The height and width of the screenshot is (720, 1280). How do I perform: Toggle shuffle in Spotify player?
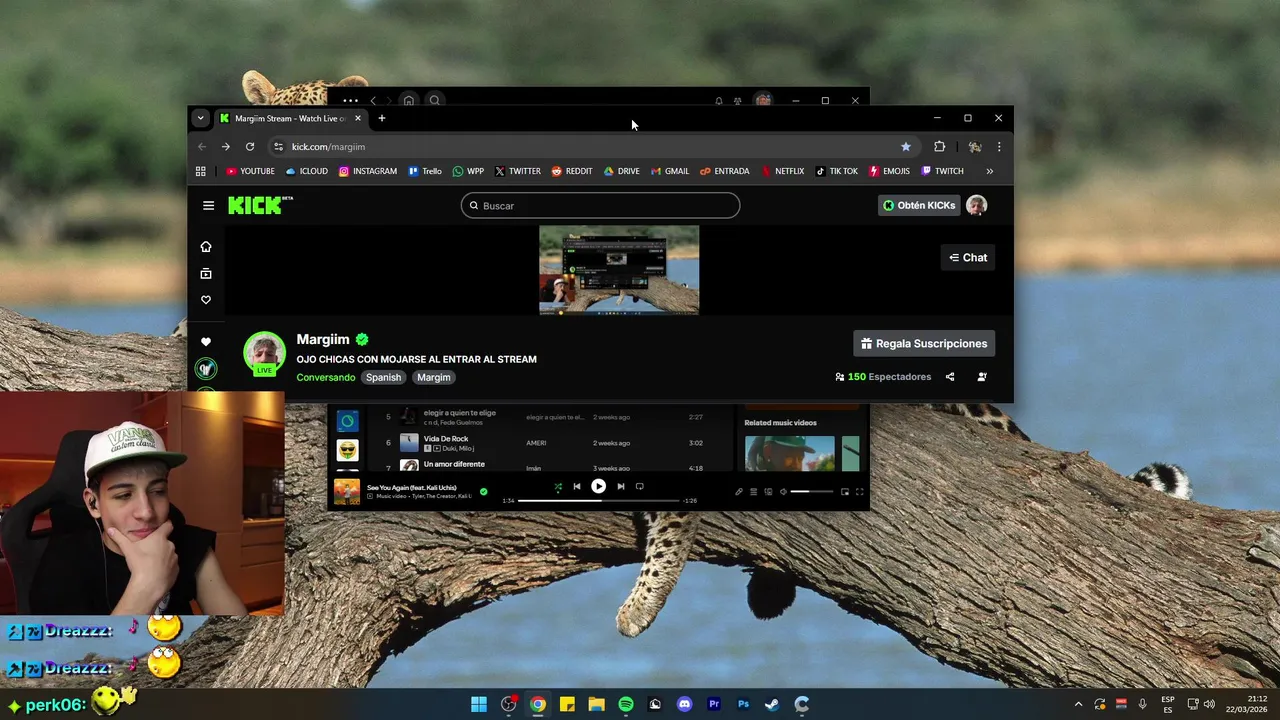(558, 487)
